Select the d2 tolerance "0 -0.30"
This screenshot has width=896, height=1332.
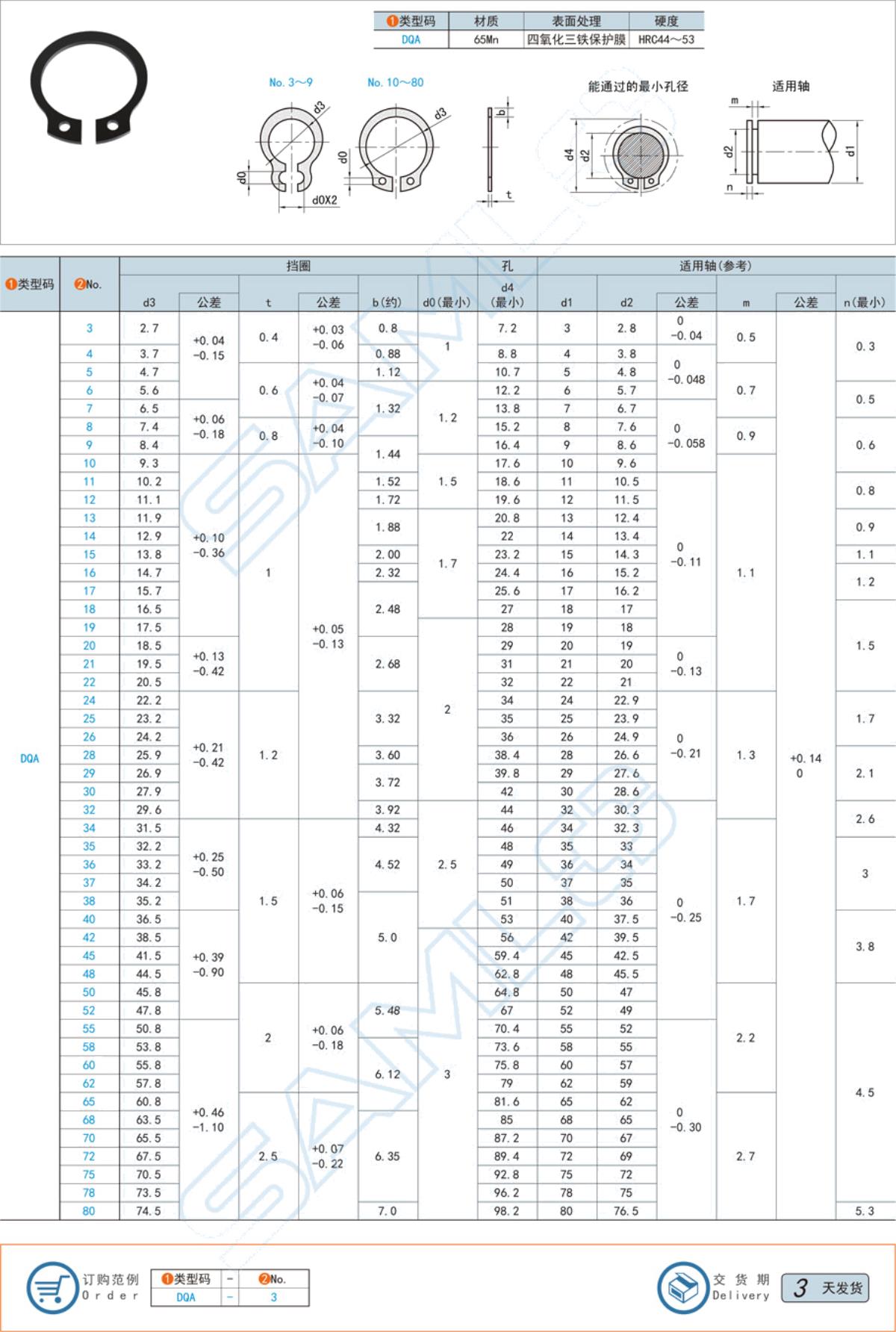pyautogui.click(x=686, y=1120)
